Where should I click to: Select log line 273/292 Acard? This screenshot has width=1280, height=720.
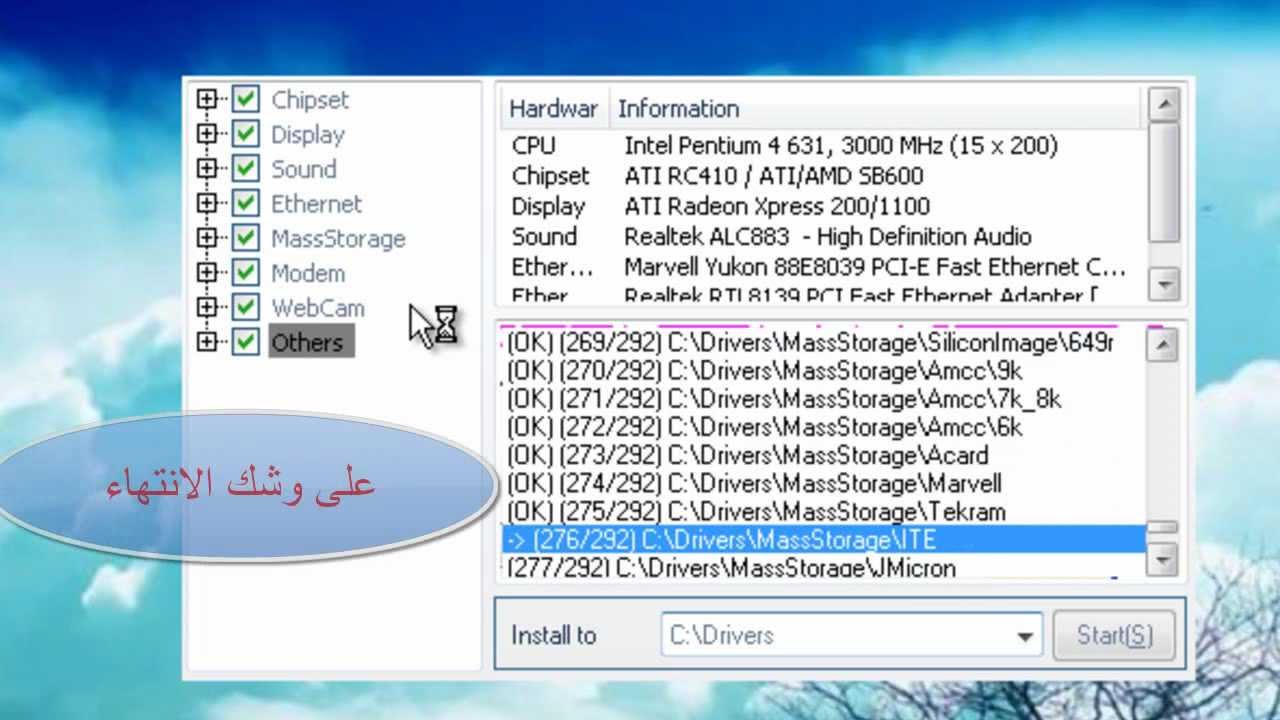coord(823,455)
